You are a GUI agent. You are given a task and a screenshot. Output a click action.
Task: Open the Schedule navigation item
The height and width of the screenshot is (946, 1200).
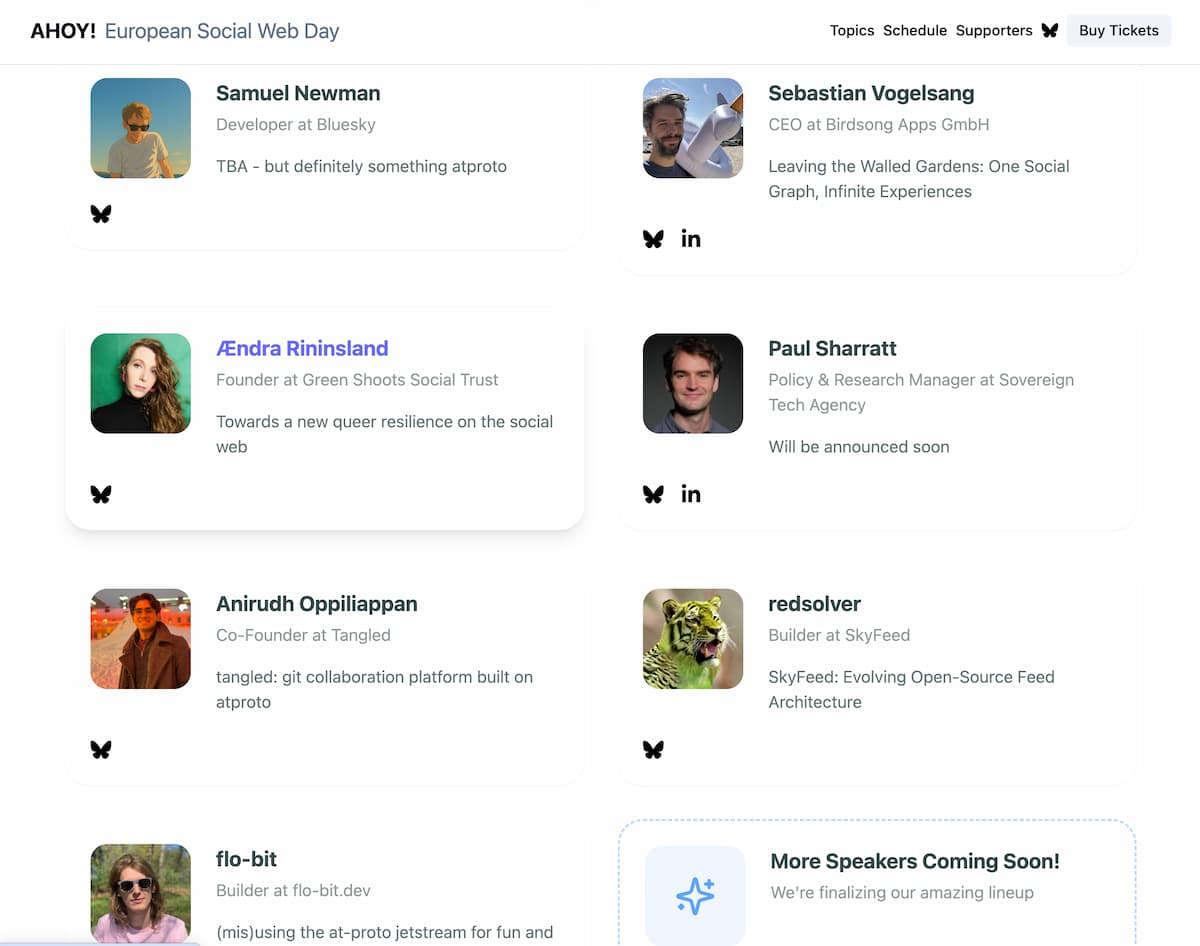pos(915,31)
